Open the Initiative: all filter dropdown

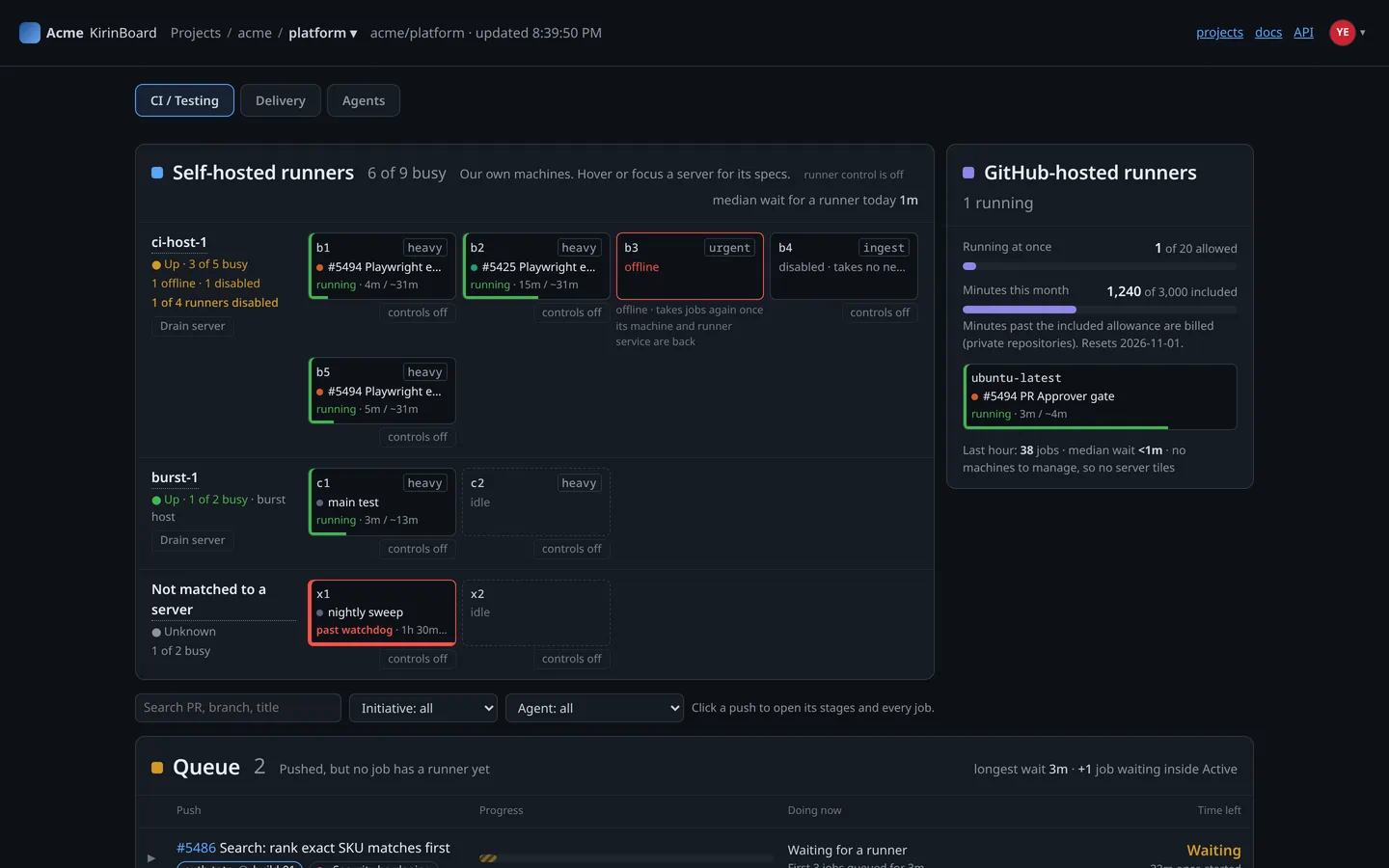(423, 708)
